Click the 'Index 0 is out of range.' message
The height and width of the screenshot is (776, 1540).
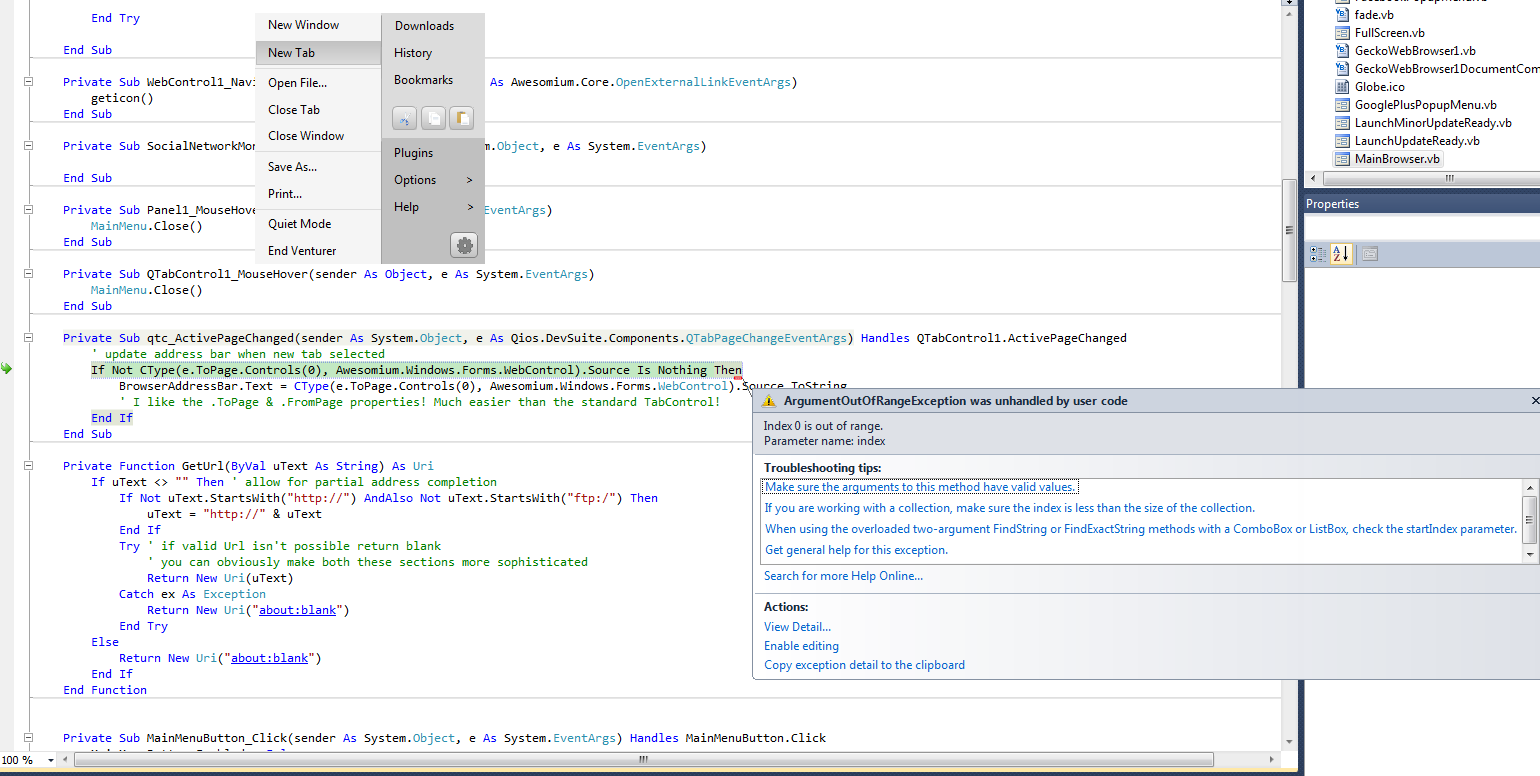pyautogui.click(x=823, y=426)
